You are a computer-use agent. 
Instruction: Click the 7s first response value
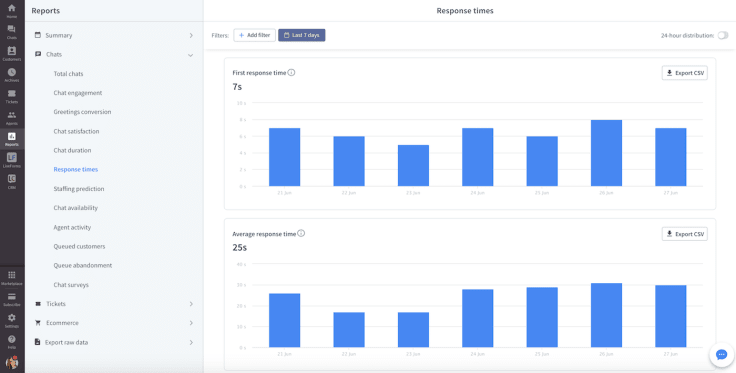click(237, 87)
